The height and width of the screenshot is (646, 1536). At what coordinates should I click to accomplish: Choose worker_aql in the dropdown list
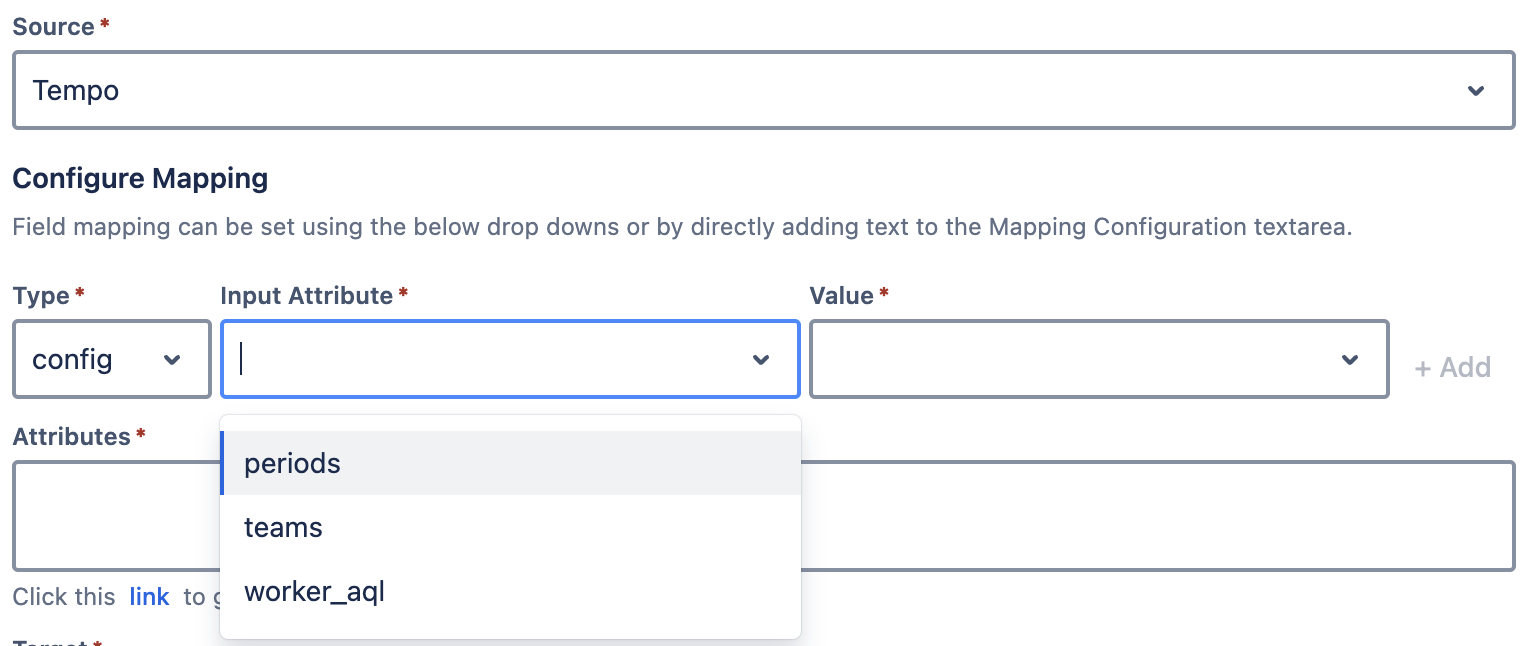(314, 591)
